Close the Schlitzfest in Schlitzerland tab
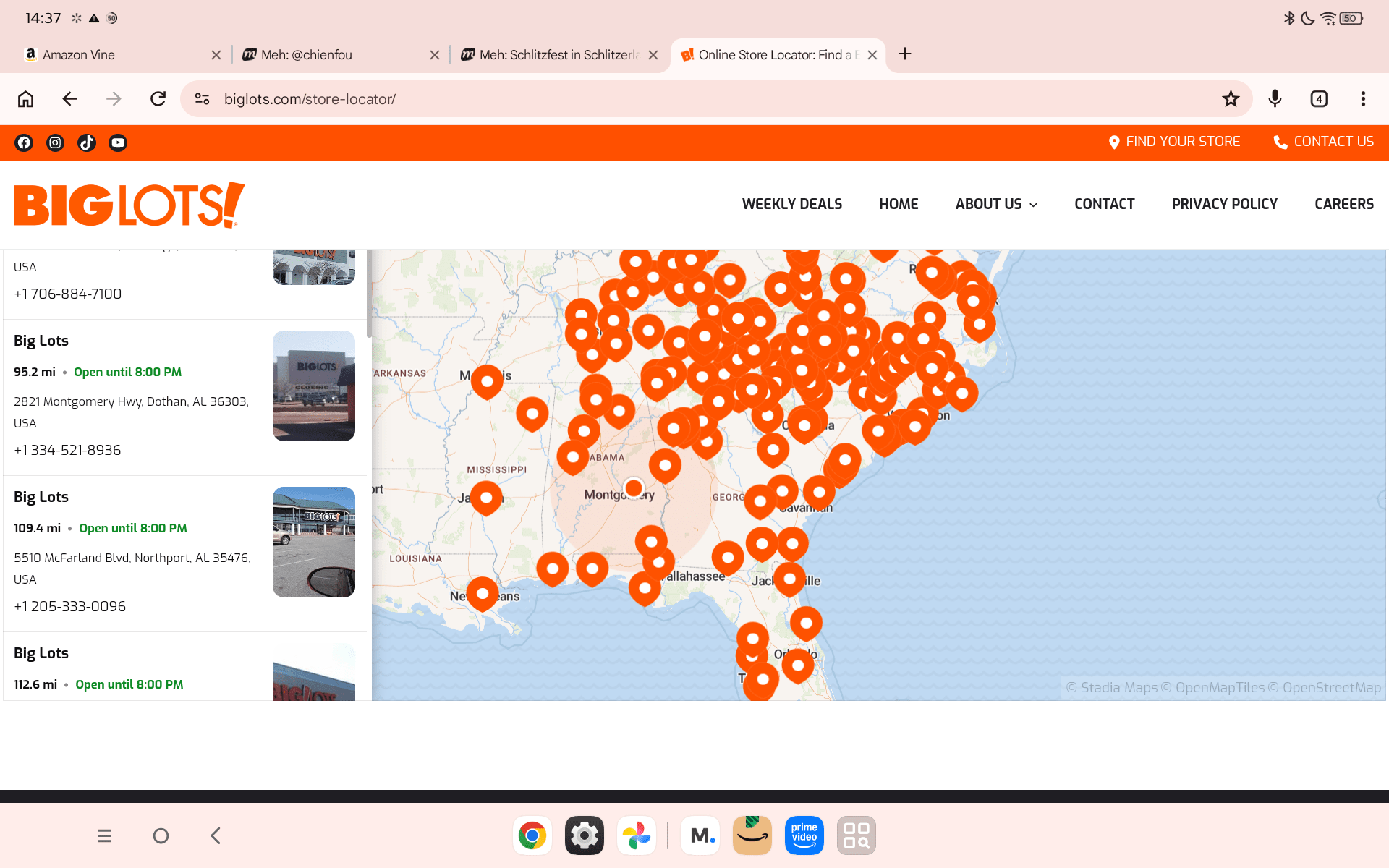The height and width of the screenshot is (868, 1389). coord(653,55)
